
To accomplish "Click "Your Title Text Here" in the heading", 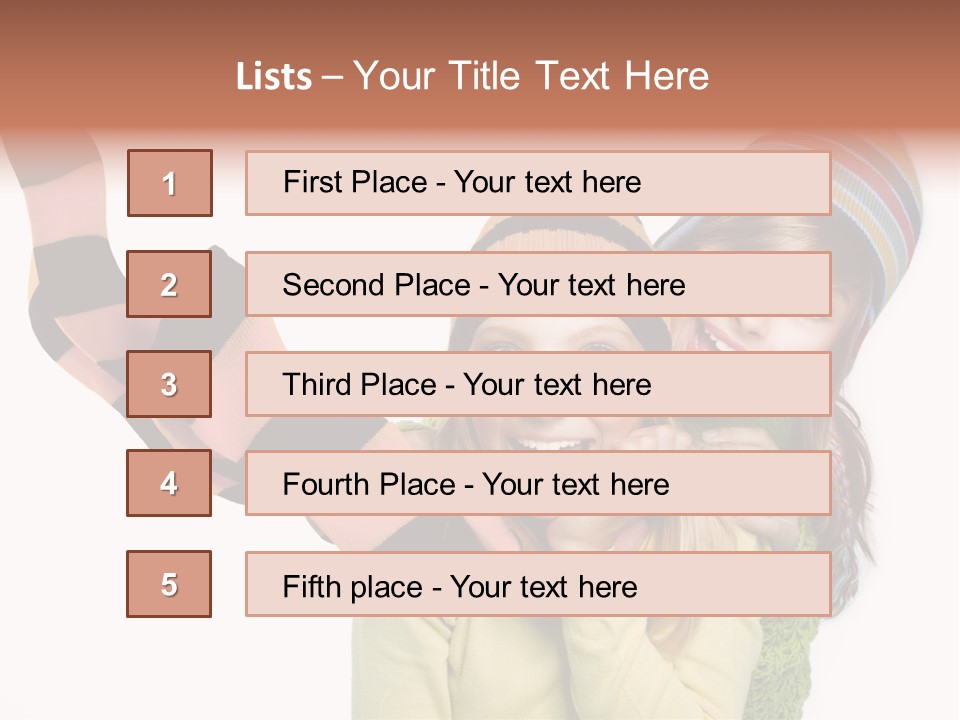I will (531, 76).
